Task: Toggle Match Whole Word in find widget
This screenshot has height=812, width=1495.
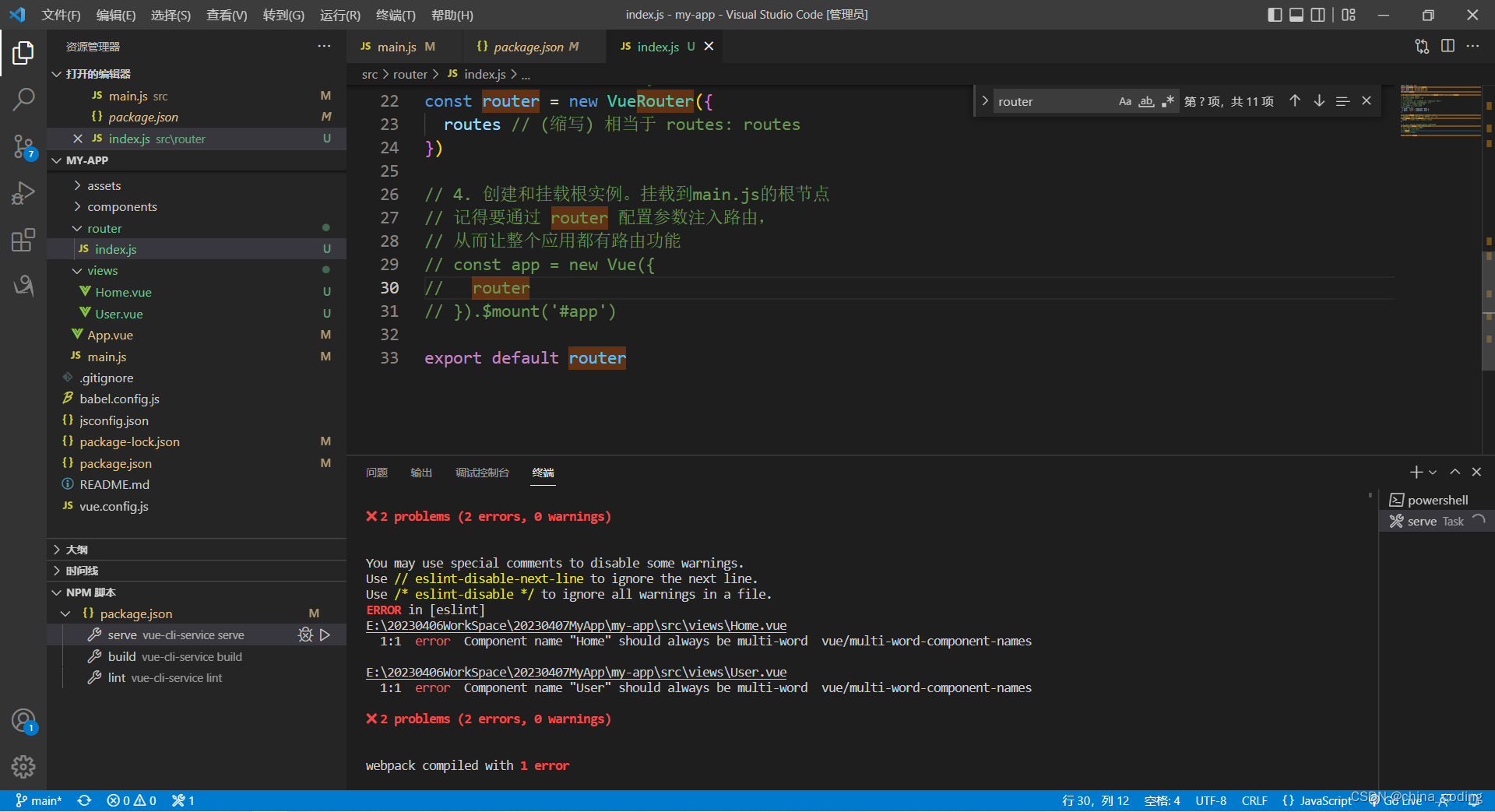Action: (1146, 101)
